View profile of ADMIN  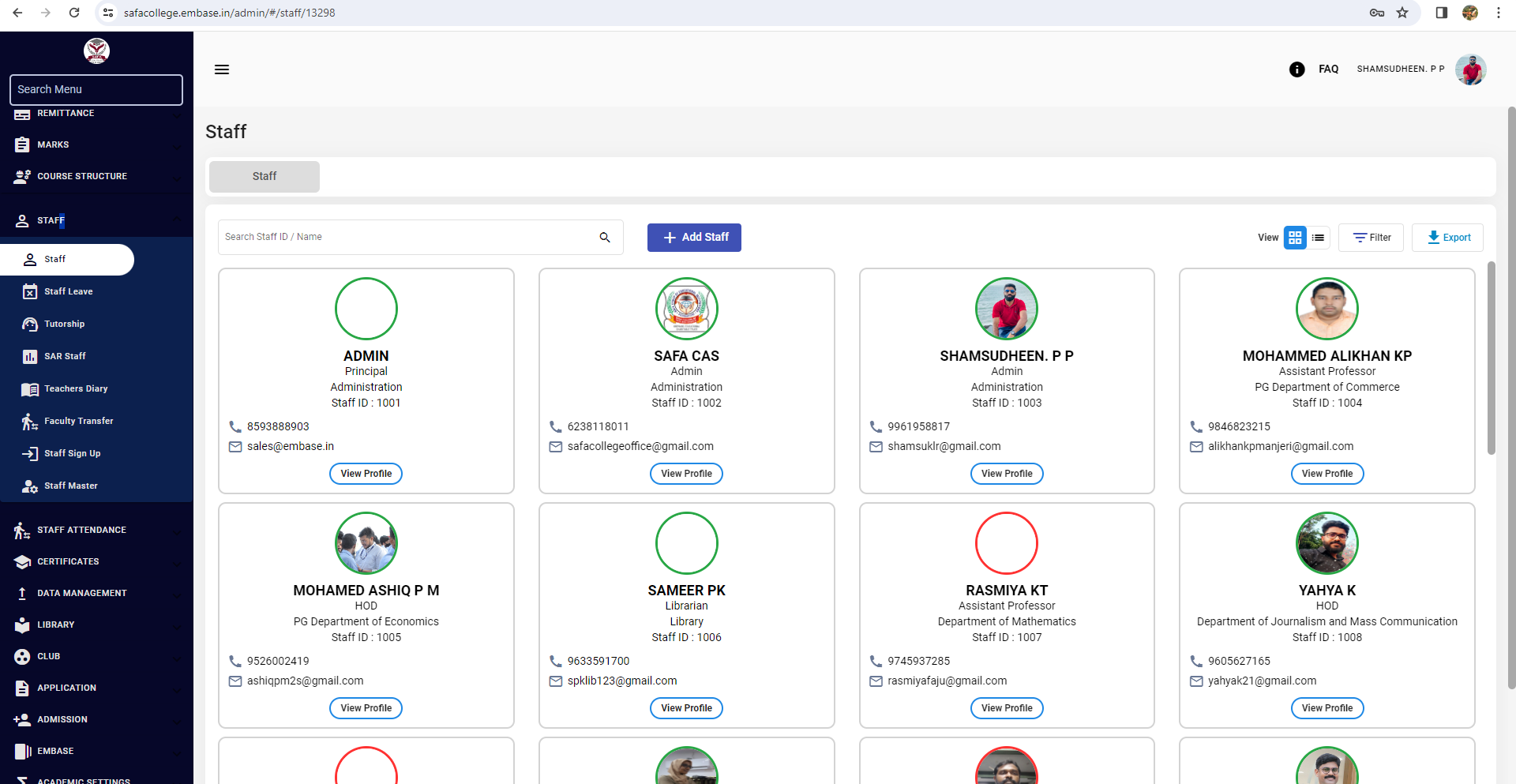tap(366, 474)
